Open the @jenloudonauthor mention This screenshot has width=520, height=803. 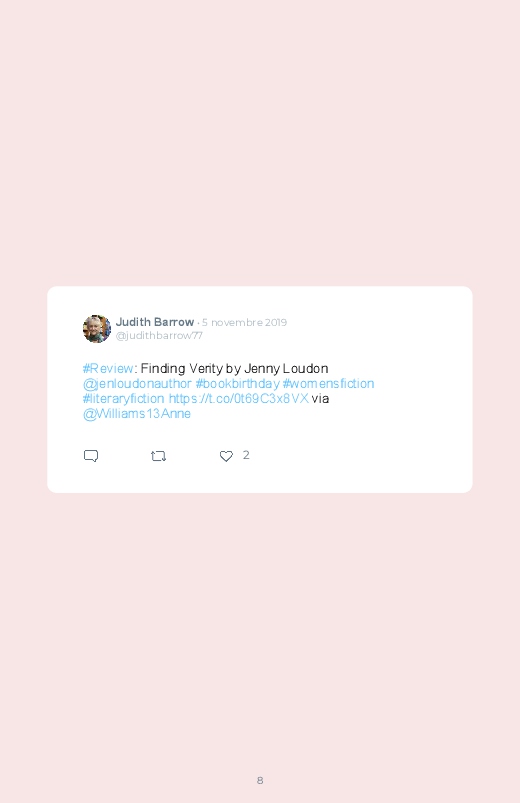(137, 384)
